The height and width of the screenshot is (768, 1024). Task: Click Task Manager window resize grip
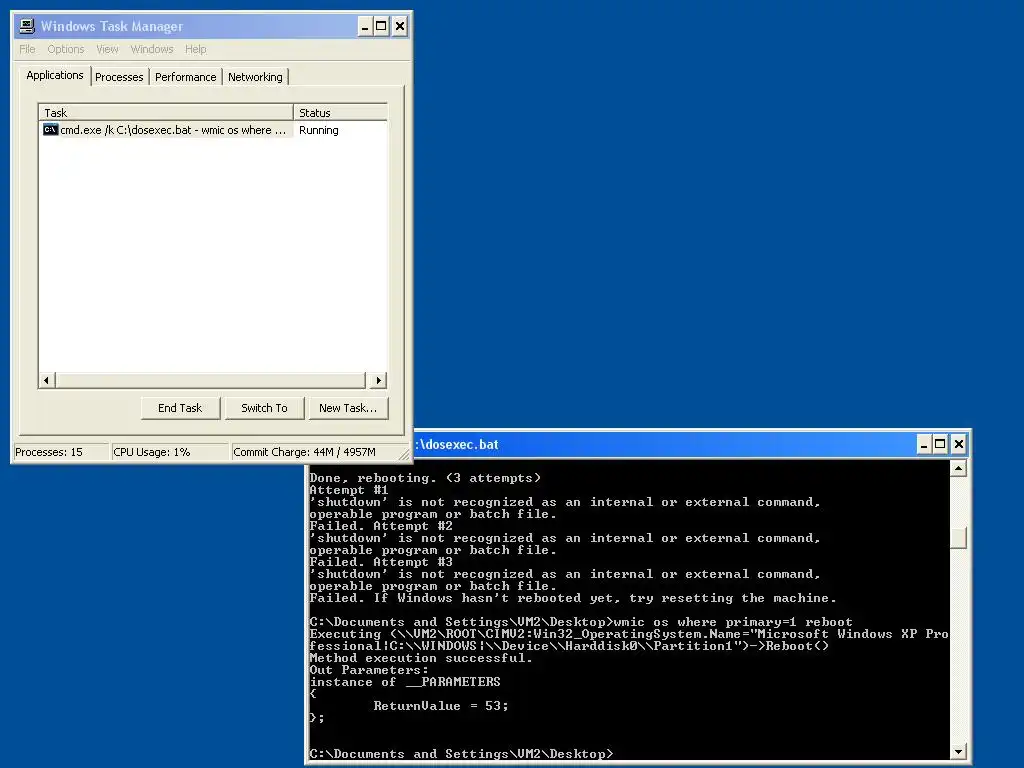404,455
